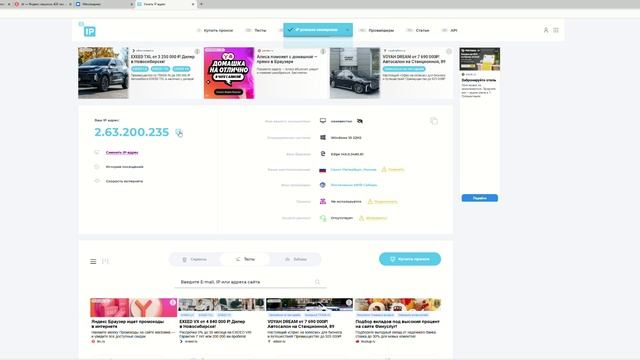Image resolution: width=640 pixels, height=360 pixels.
Task: Open the Яндекс Браузер promo codes ad card
Action: [x=133, y=320]
